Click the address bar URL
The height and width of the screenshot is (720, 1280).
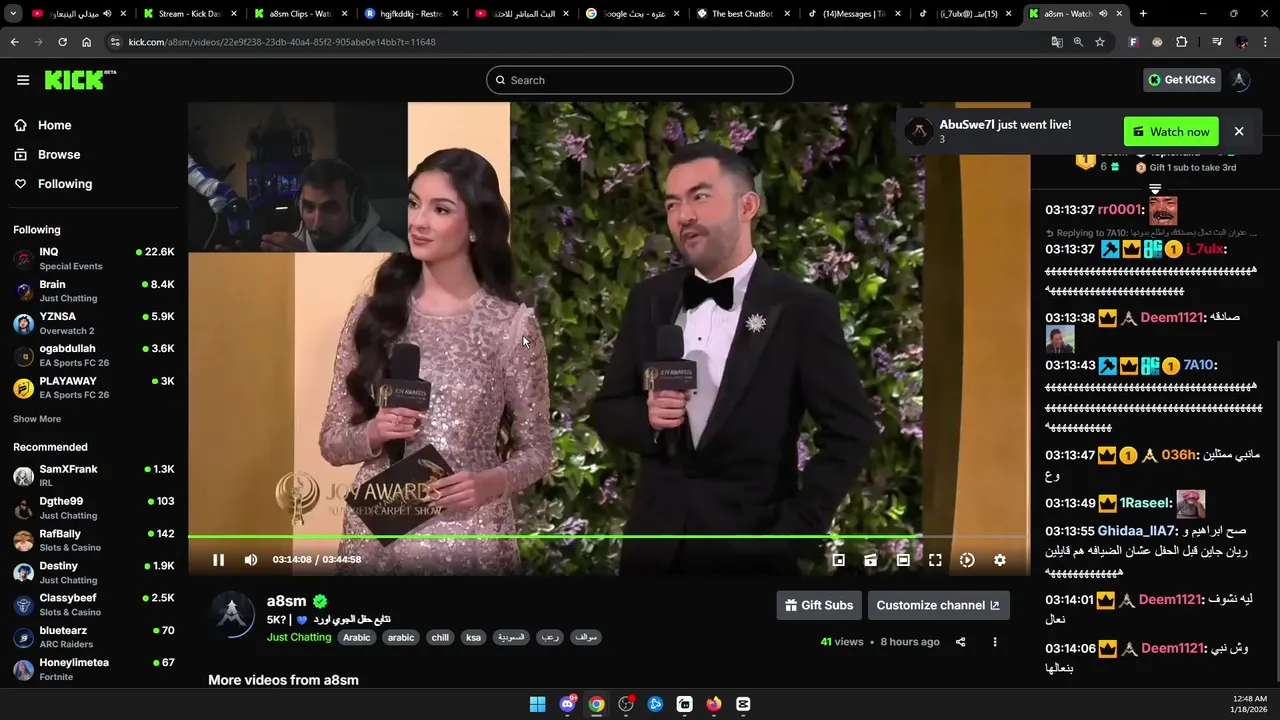(282, 42)
